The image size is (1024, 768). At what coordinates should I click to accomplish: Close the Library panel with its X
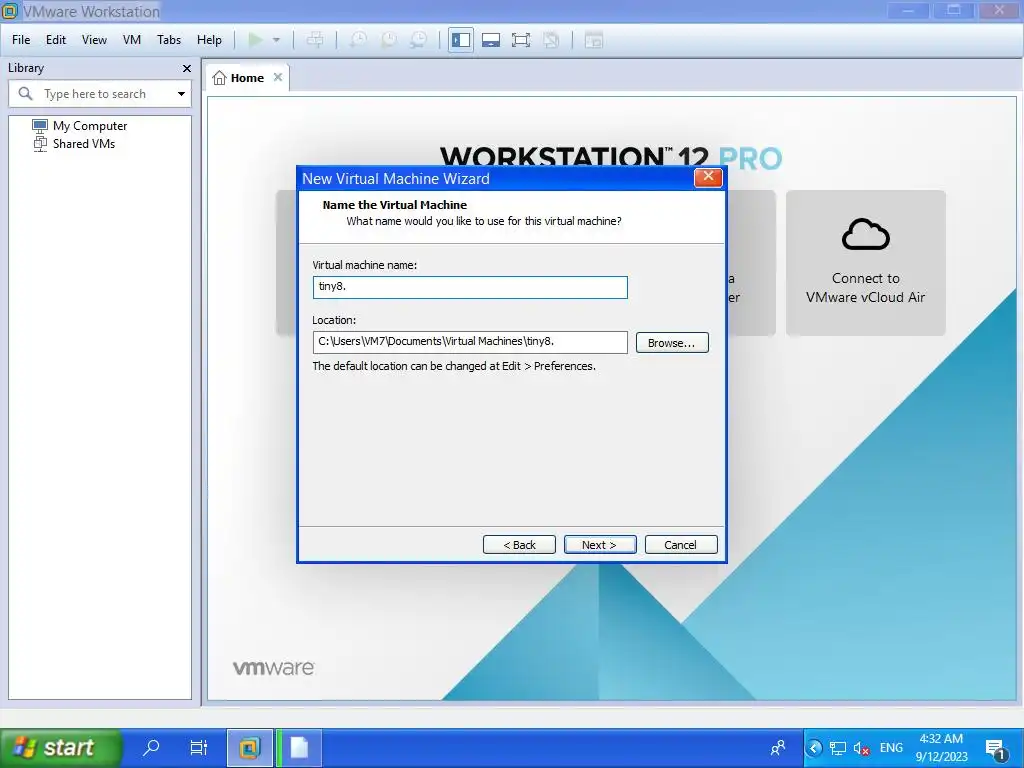pyautogui.click(x=187, y=68)
